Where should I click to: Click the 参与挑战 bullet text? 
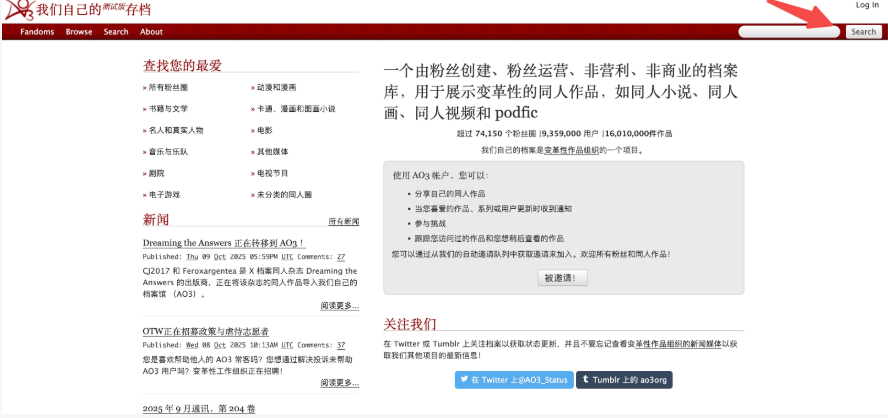[x=430, y=224]
